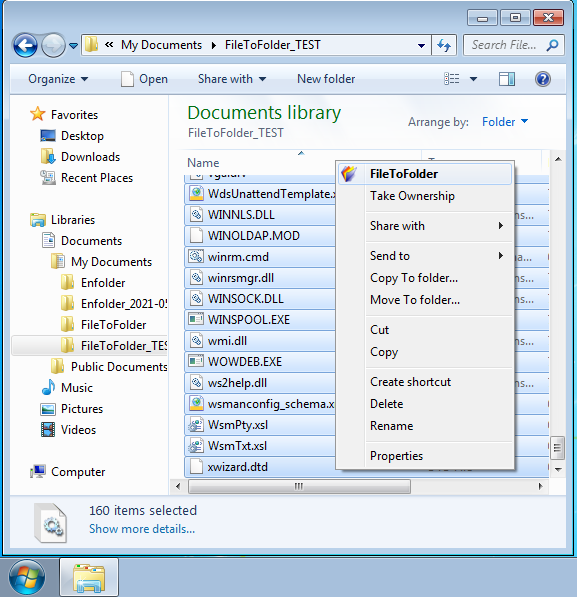This screenshot has width=577, height=597.
Task: Click the Downloads folder icon
Action: coord(48,156)
